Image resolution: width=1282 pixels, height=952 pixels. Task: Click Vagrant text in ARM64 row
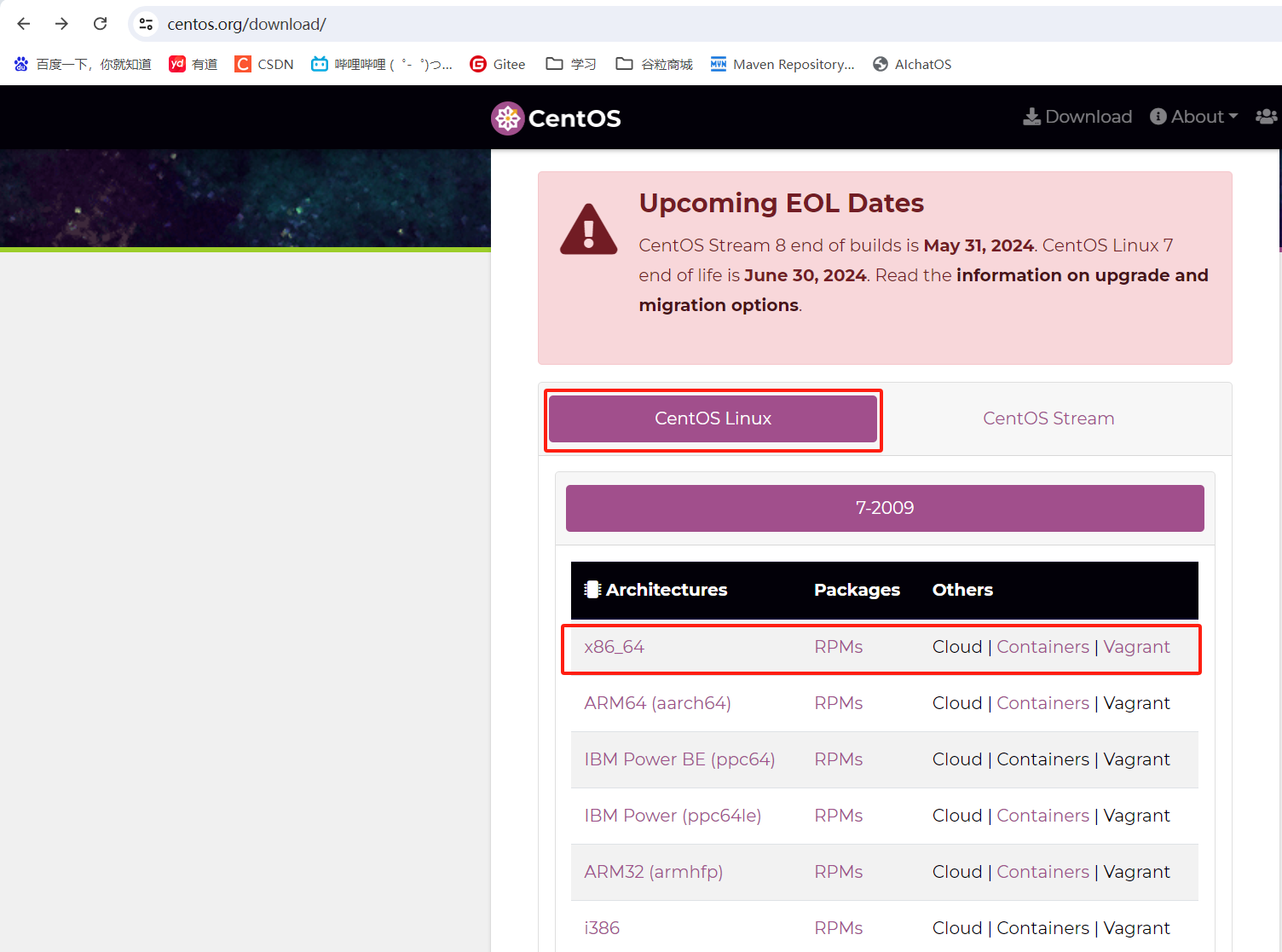(1136, 703)
